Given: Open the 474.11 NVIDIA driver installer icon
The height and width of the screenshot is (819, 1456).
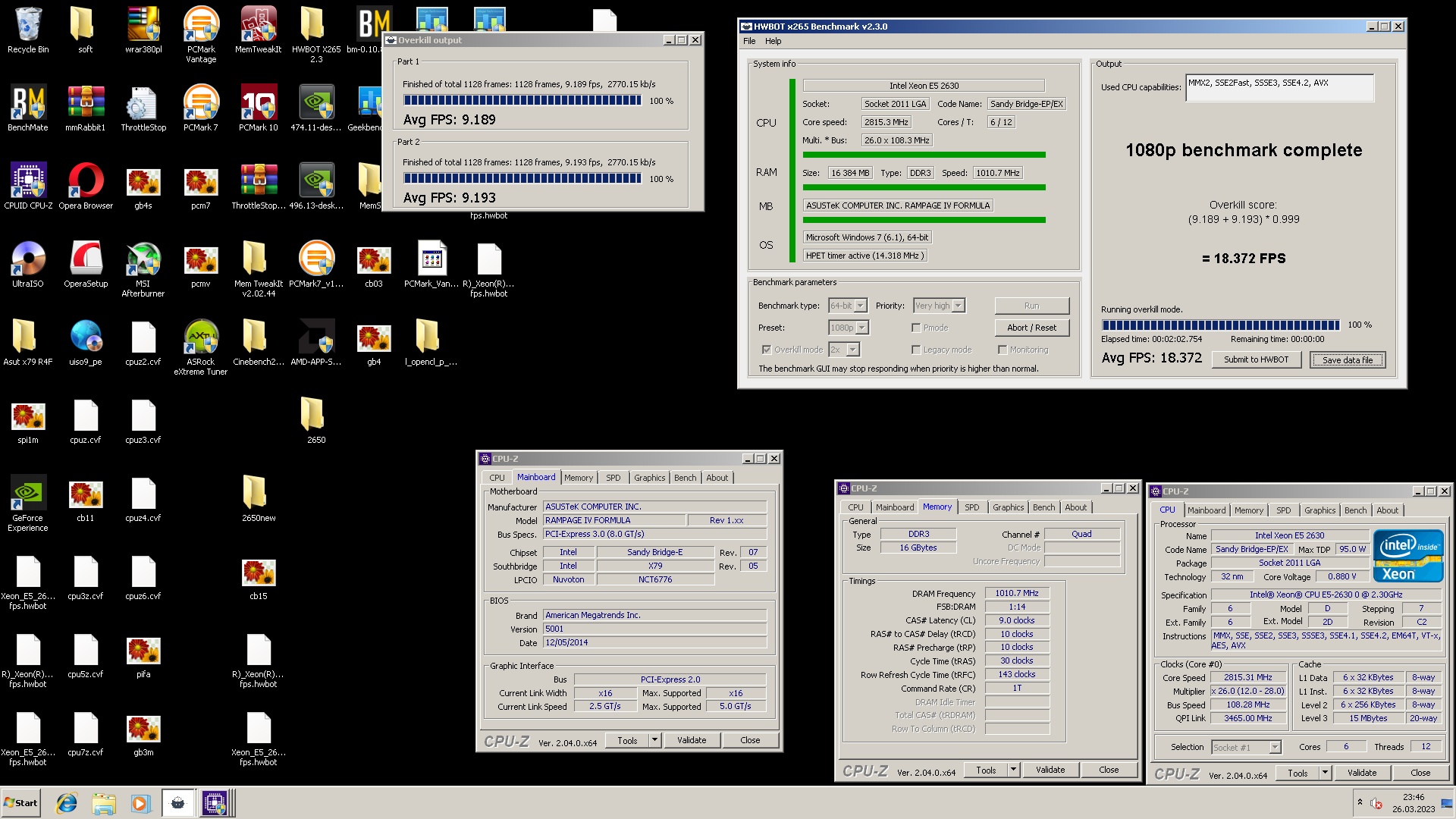Looking at the screenshot, I should 316,108.
